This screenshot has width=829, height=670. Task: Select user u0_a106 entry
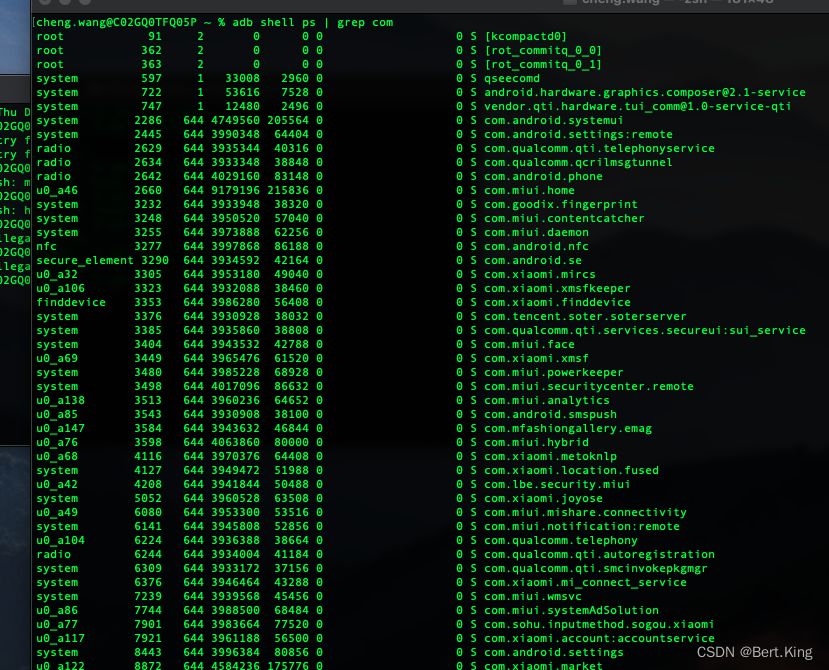pos(61,289)
